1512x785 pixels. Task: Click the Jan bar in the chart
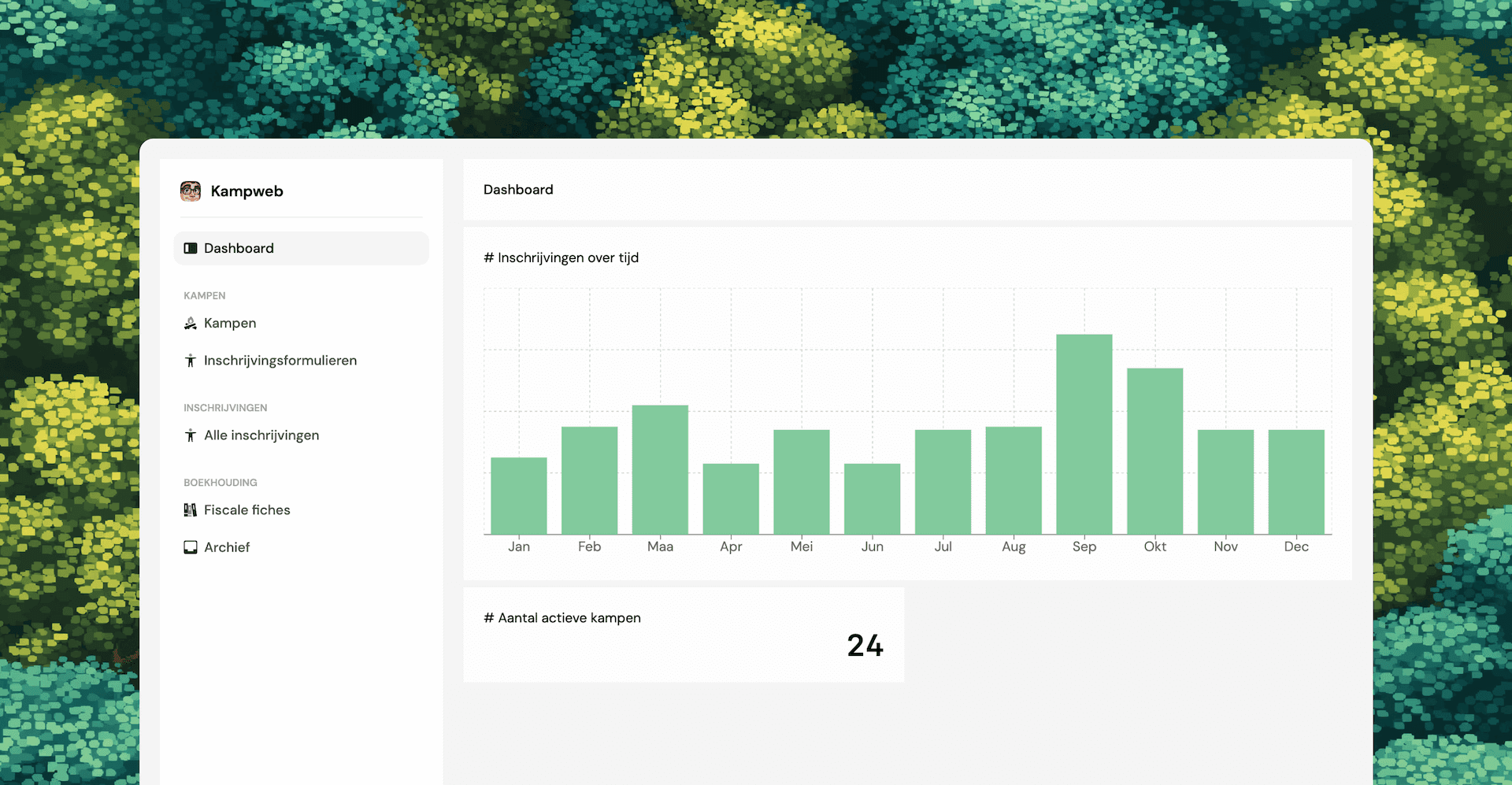tap(518, 496)
